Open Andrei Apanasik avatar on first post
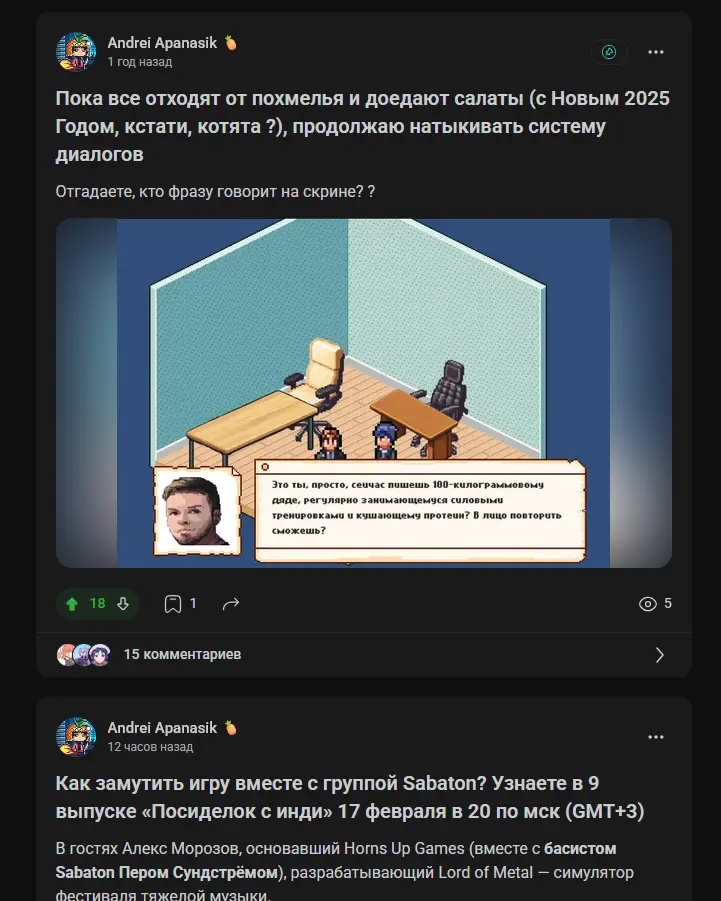Image resolution: width=721 pixels, height=901 pixels. 76,52
